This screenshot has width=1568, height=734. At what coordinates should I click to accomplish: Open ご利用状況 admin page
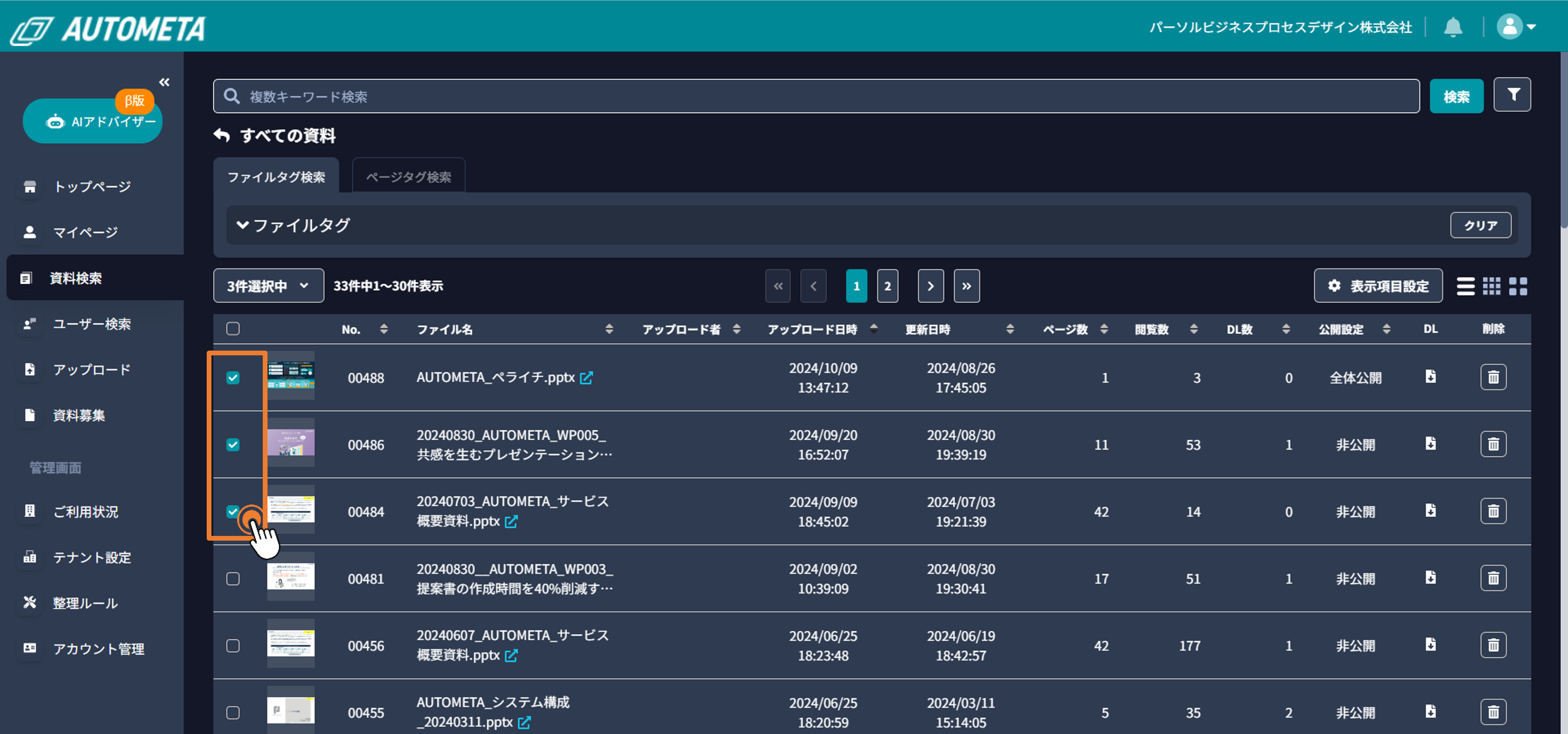tap(85, 511)
